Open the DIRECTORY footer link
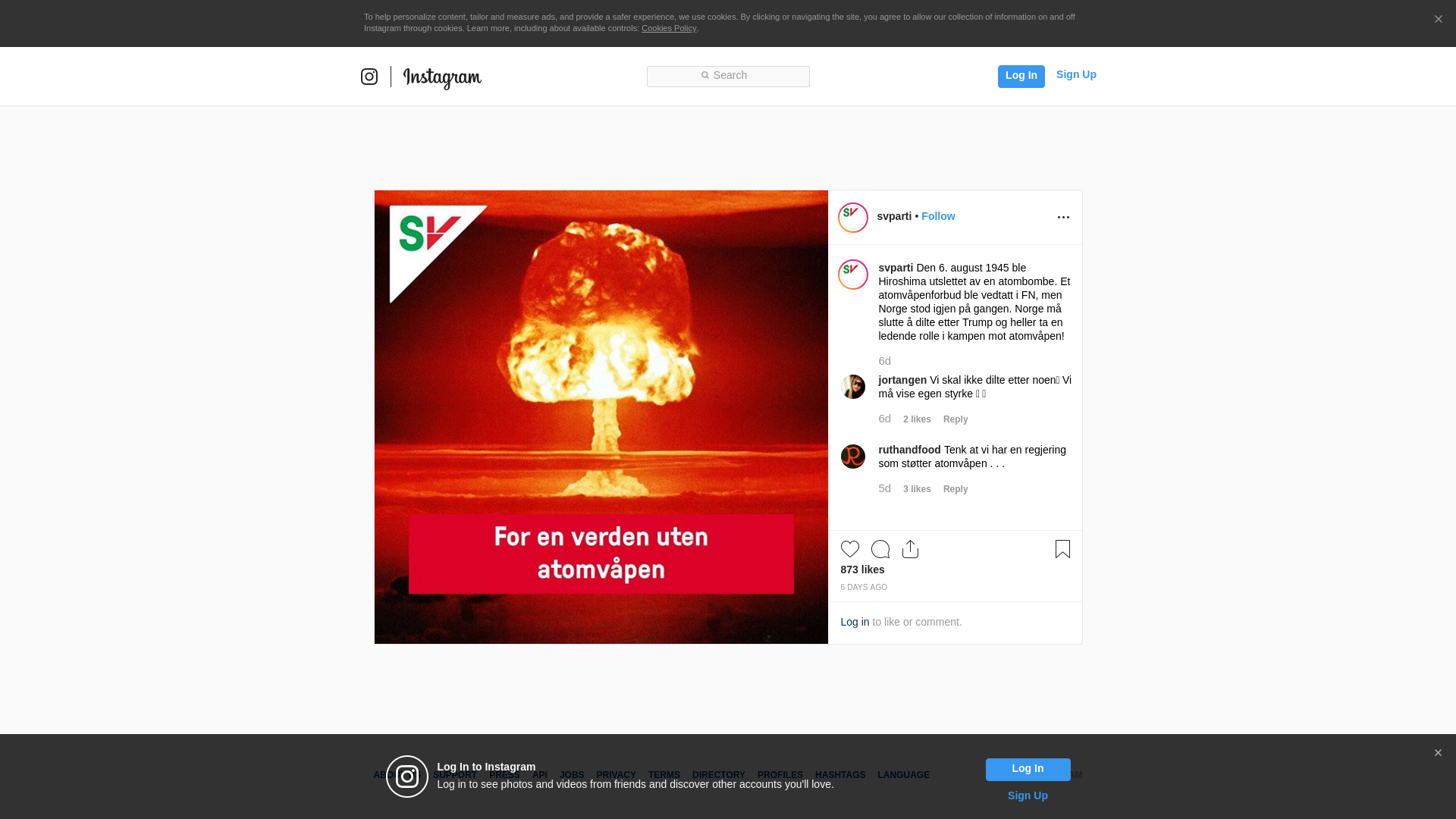The image size is (1456, 819). point(719,775)
